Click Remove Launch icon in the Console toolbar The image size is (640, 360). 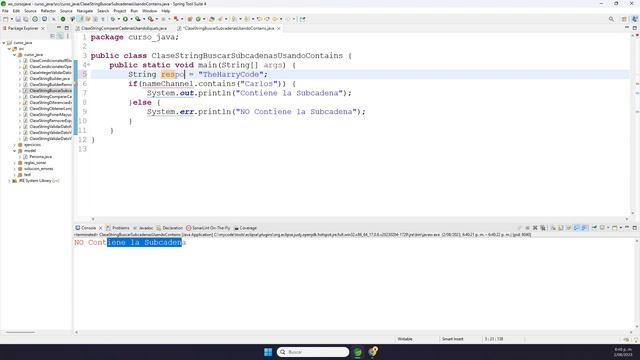tap(535, 228)
